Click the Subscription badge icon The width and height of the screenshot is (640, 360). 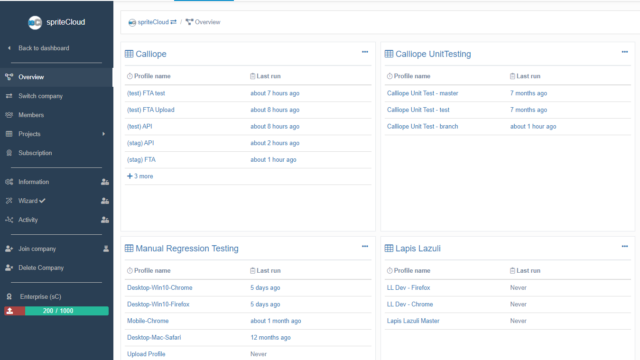[x=9, y=153]
